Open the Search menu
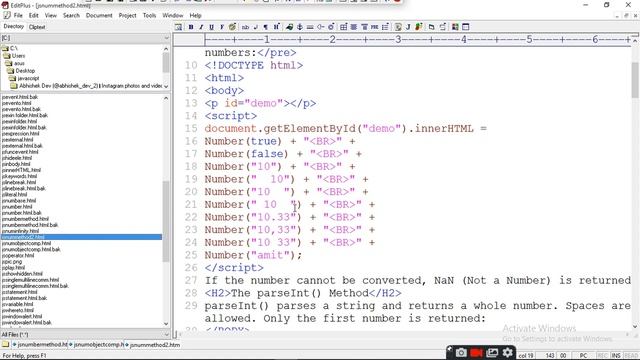Screen dimensions: 640x360 click(x=71, y=15)
